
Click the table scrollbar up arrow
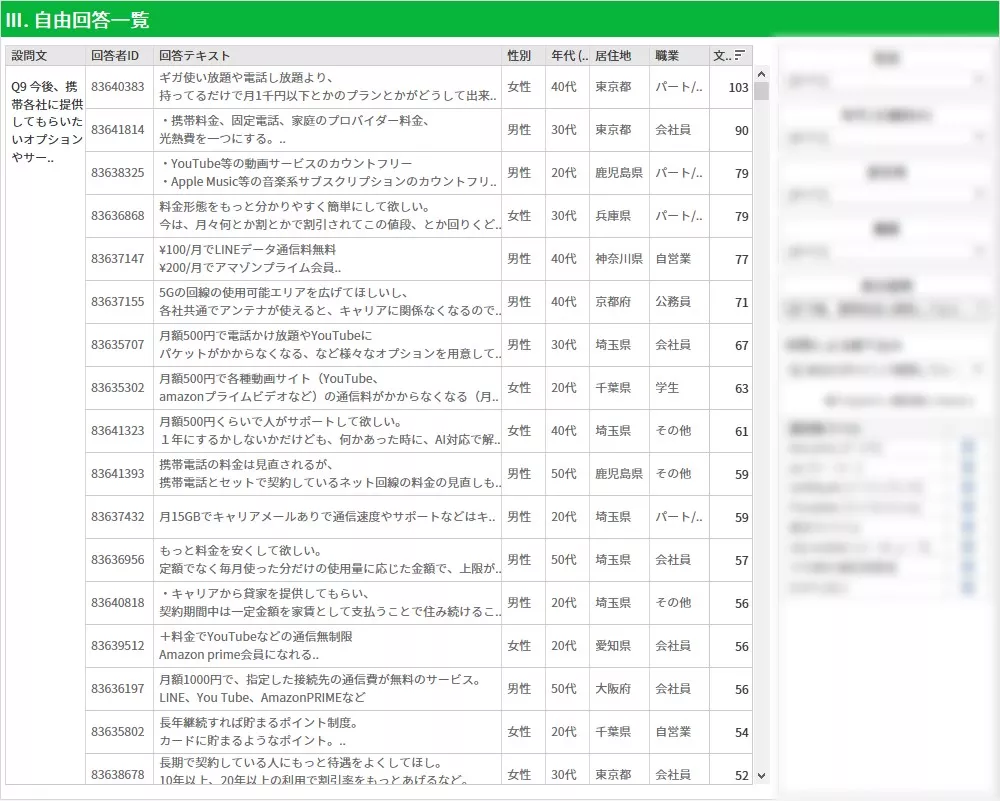point(761,74)
